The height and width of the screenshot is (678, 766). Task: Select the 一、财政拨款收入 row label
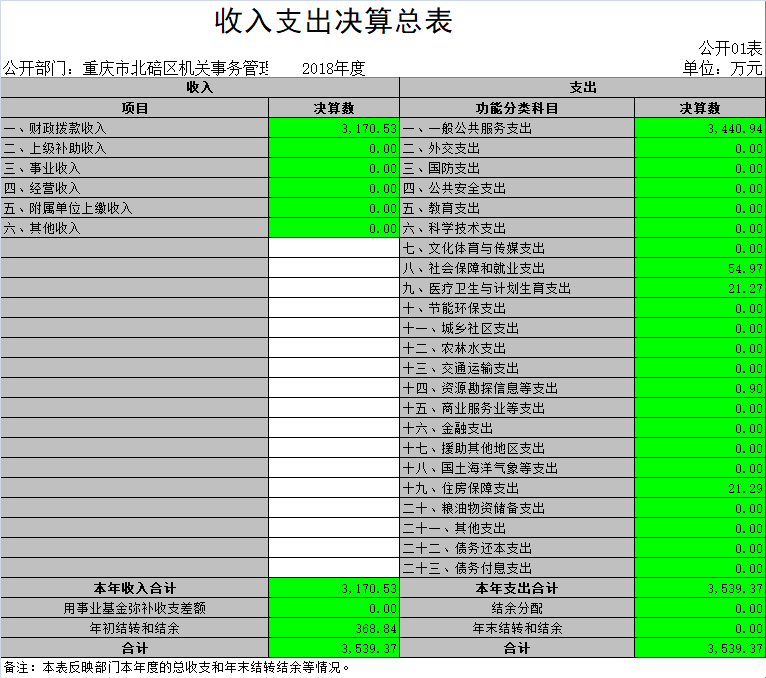pyautogui.click(x=55, y=128)
